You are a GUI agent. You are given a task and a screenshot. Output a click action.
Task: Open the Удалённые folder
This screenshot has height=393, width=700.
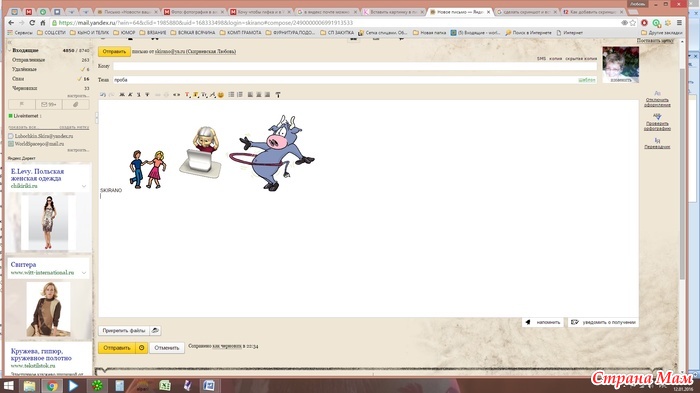tap(25, 69)
